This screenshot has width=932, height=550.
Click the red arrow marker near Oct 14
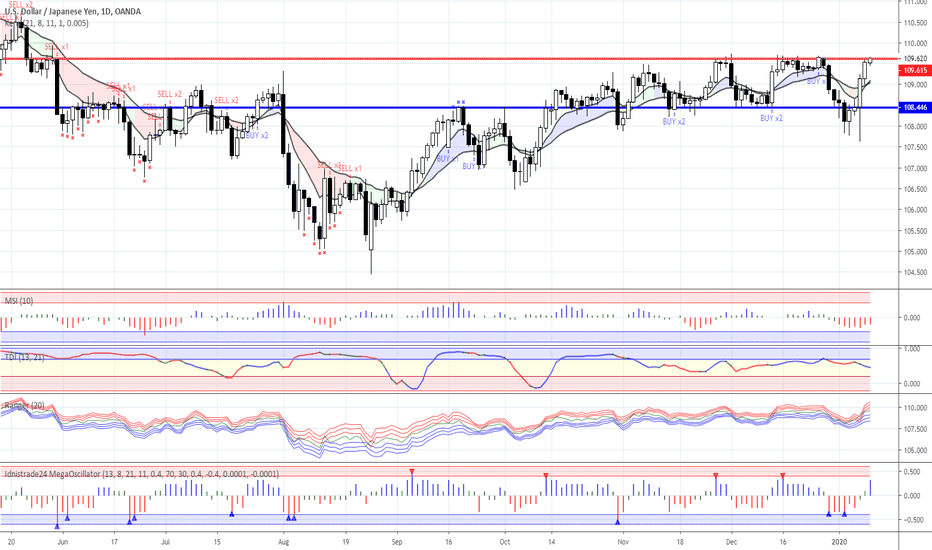click(x=545, y=475)
